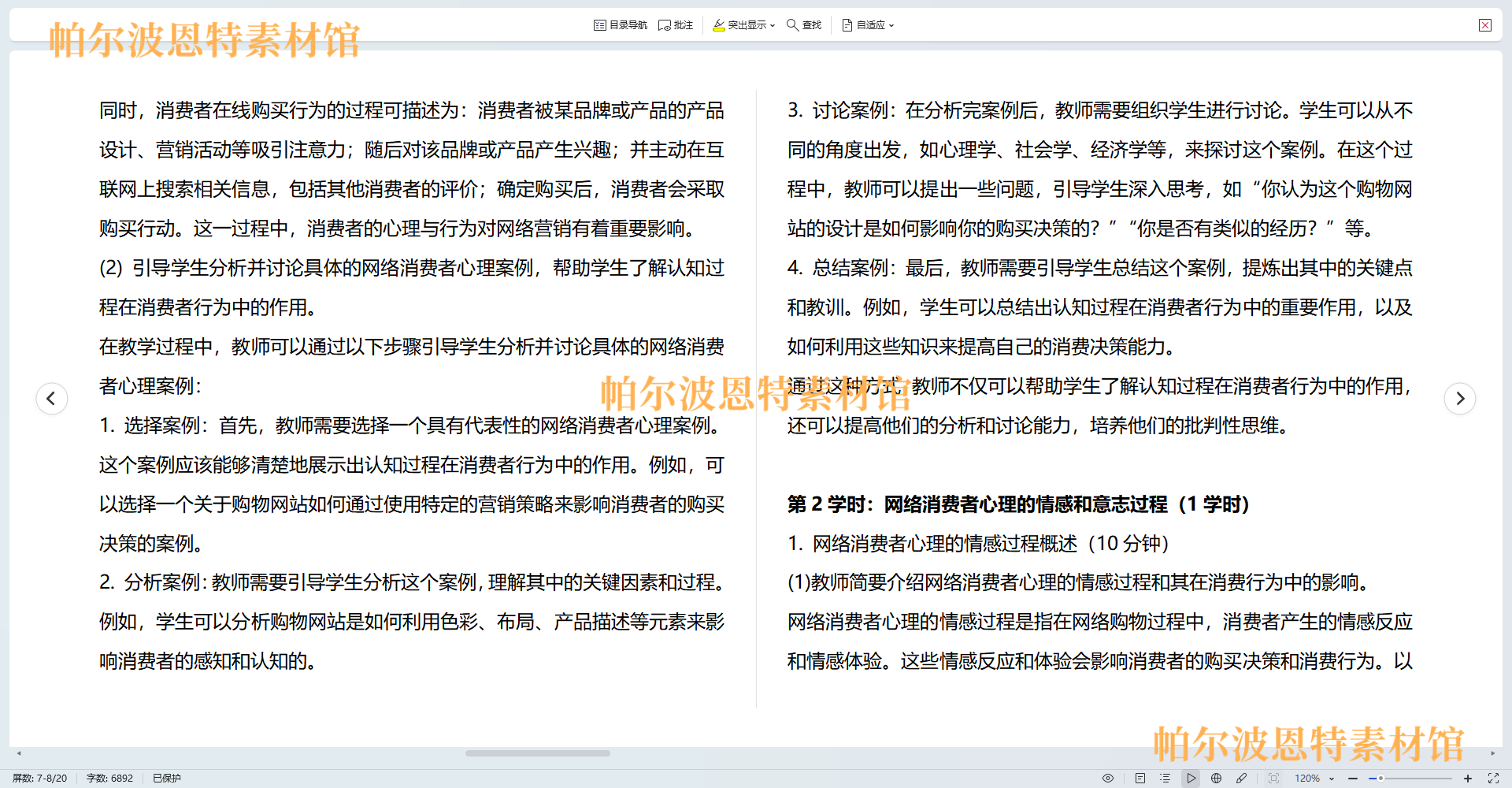Select the reading mode play icon
The image size is (1512, 788).
click(1191, 778)
